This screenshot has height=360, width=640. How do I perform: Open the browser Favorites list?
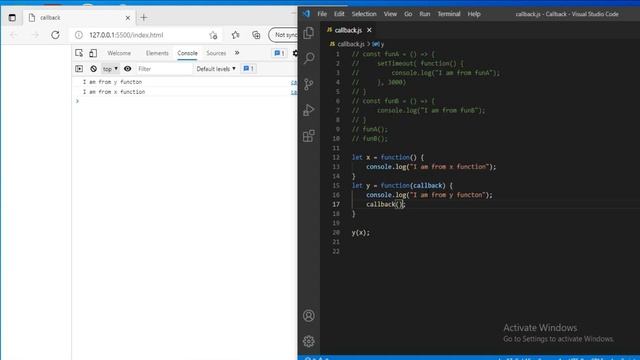(236, 35)
